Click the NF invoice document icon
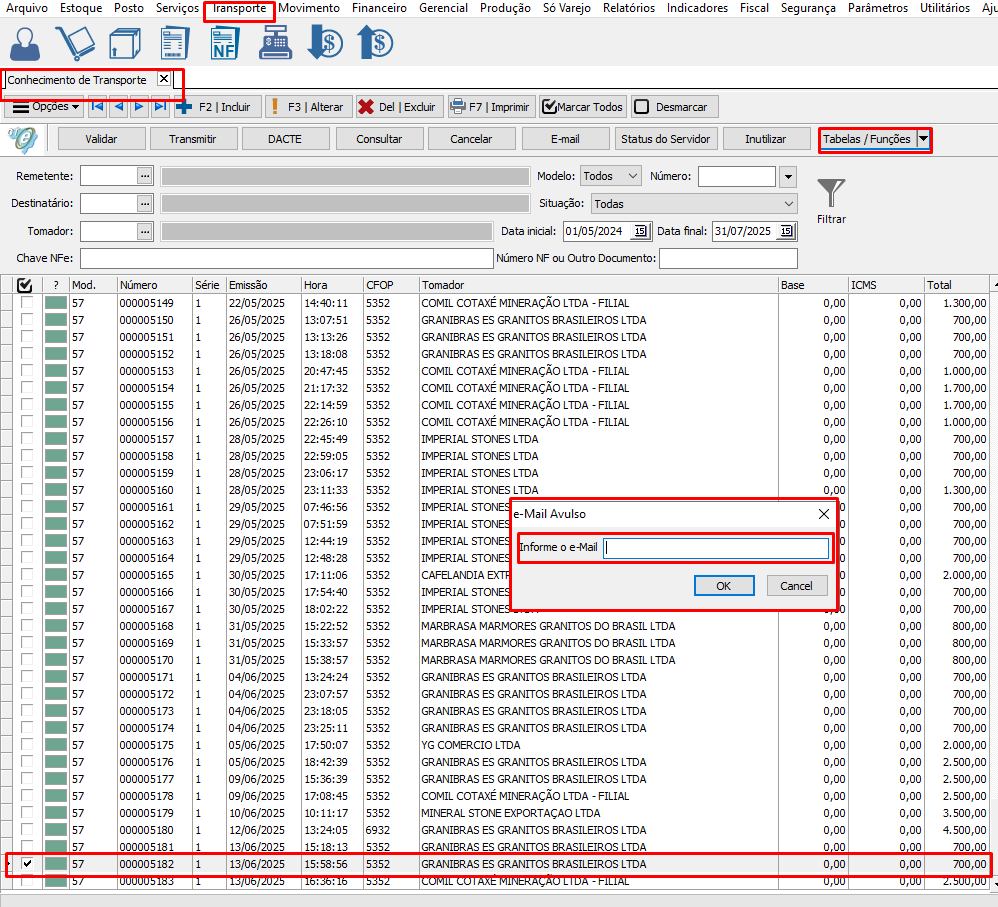The height and width of the screenshot is (907, 998). tap(225, 43)
